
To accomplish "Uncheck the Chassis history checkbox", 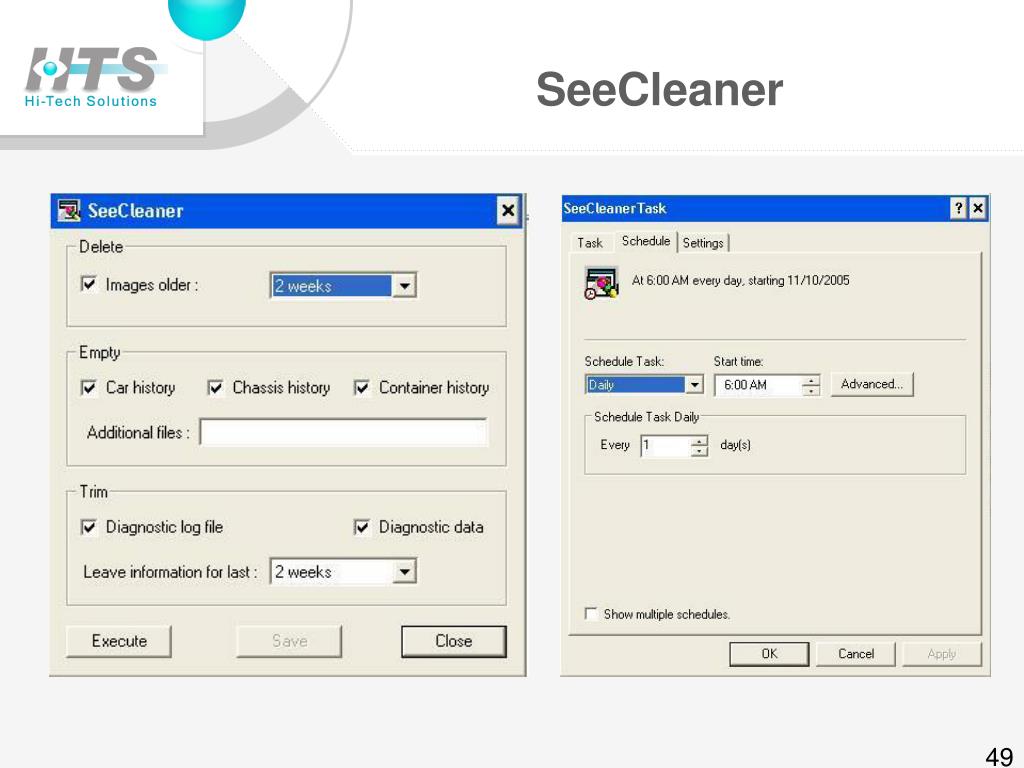I will (x=215, y=387).
